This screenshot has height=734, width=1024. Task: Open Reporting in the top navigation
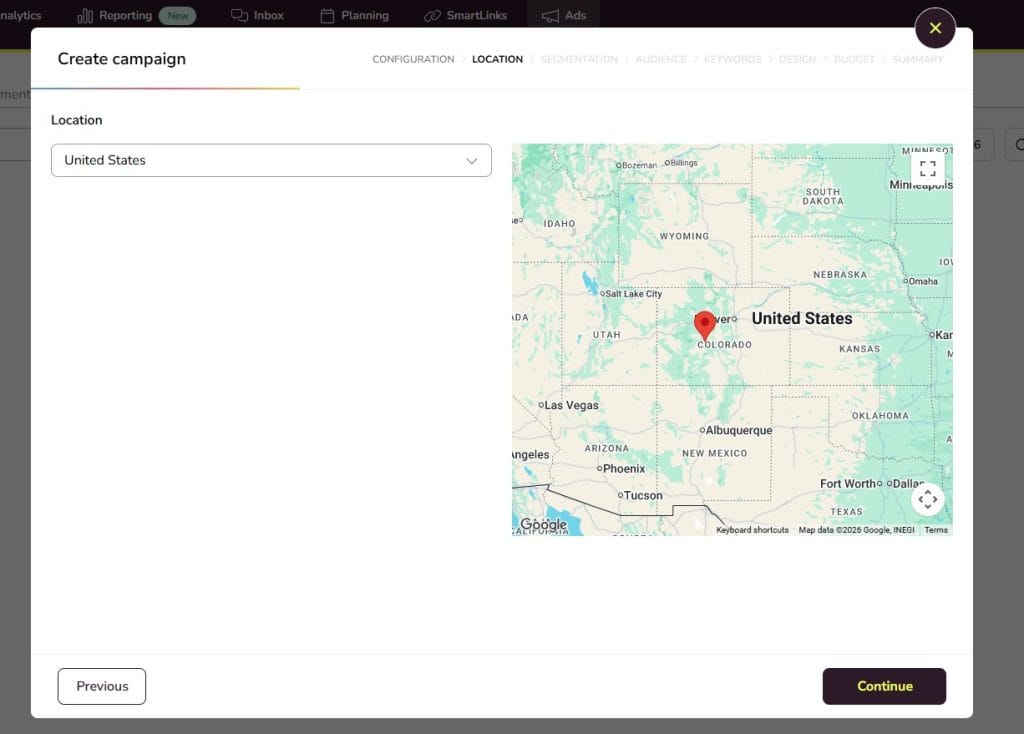(x=125, y=15)
